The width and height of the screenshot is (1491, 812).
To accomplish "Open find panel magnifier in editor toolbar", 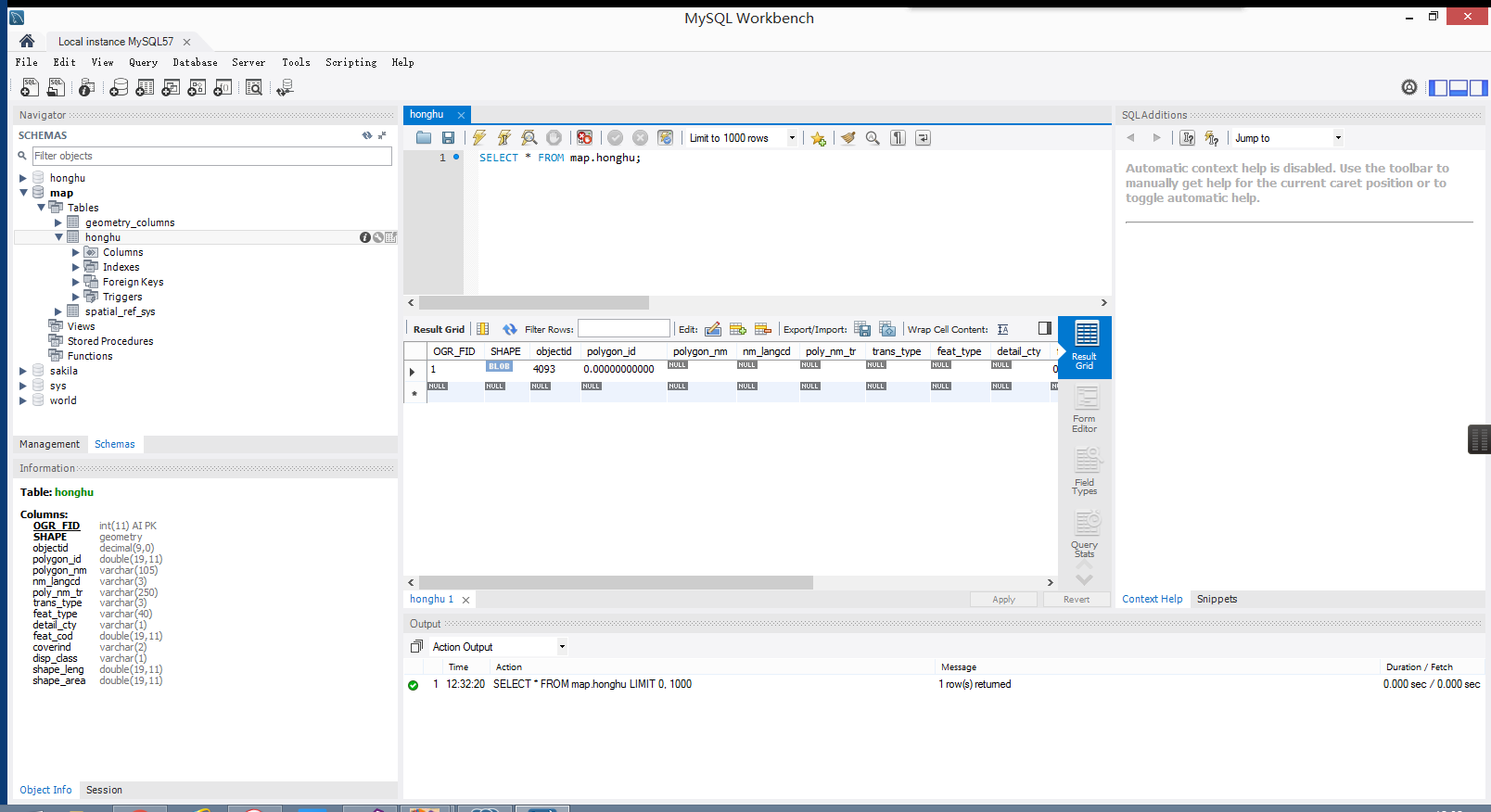I will tap(873, 137).
